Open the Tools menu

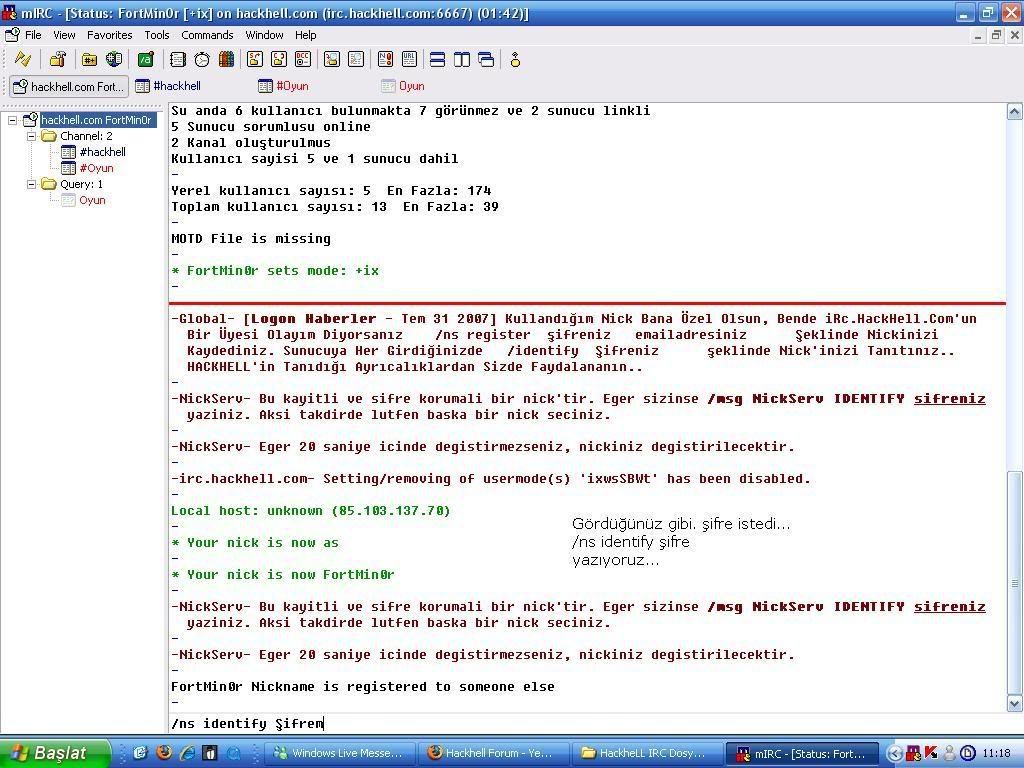pyautogui.click(x=157, y=35)
